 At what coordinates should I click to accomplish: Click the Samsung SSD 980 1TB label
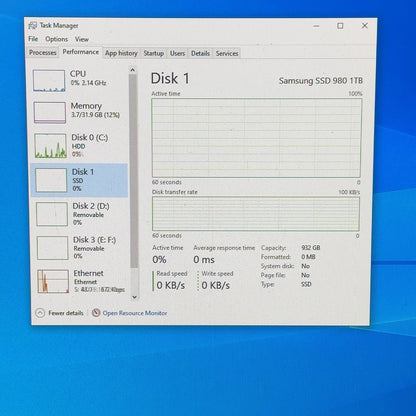321,81
